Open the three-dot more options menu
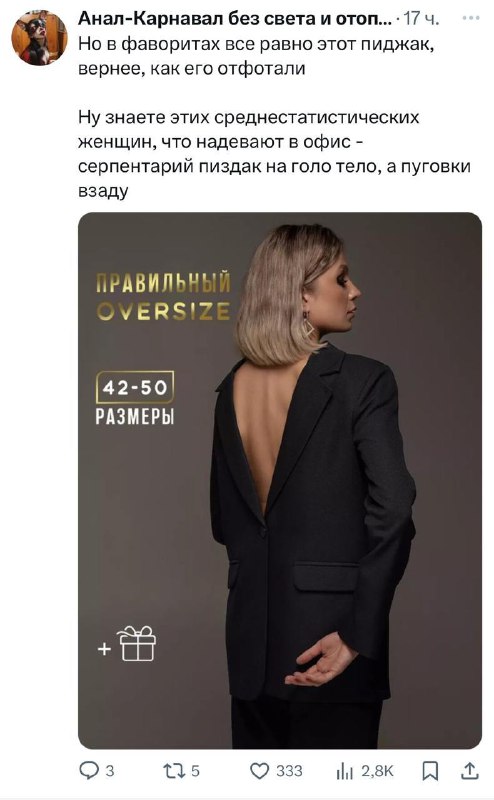 [x=471, y=18]
